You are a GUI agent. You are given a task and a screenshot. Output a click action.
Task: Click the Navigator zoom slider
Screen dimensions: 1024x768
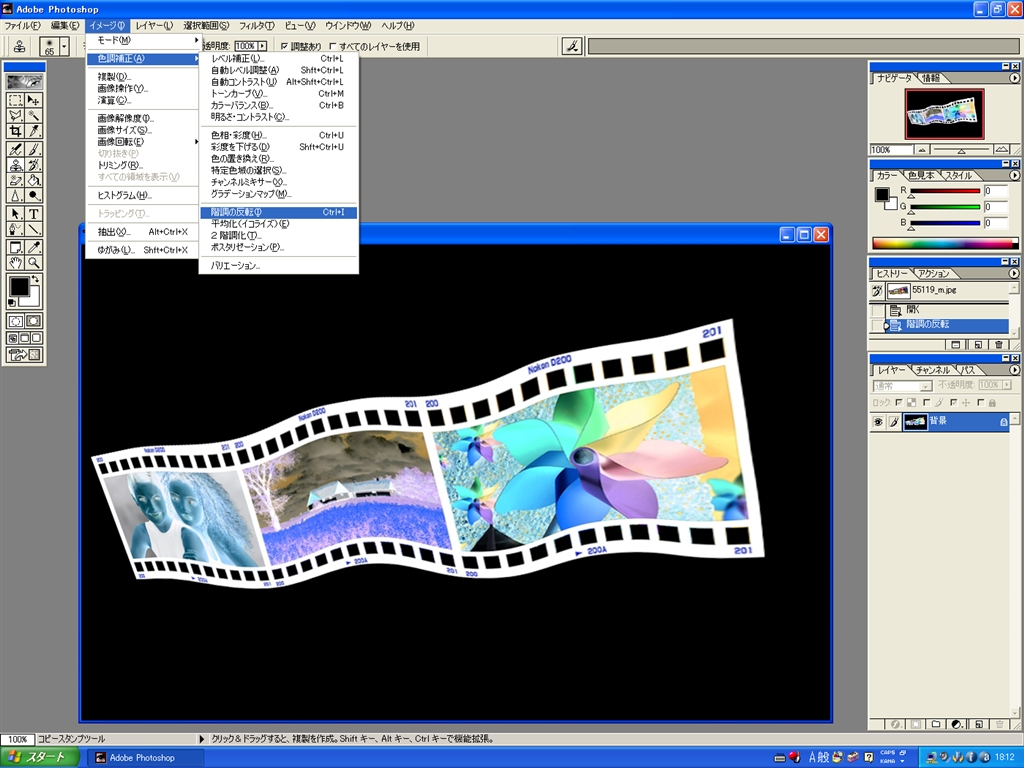[x=961, y=150]
